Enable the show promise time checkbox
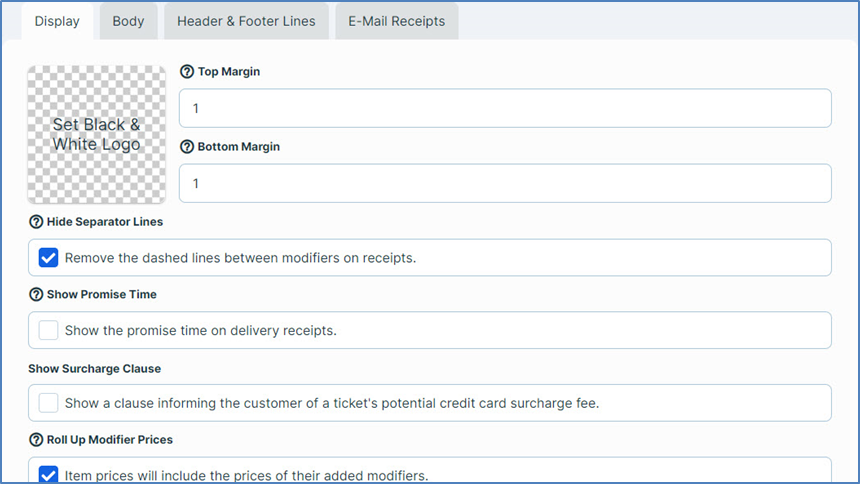 (x=48, y=330)
